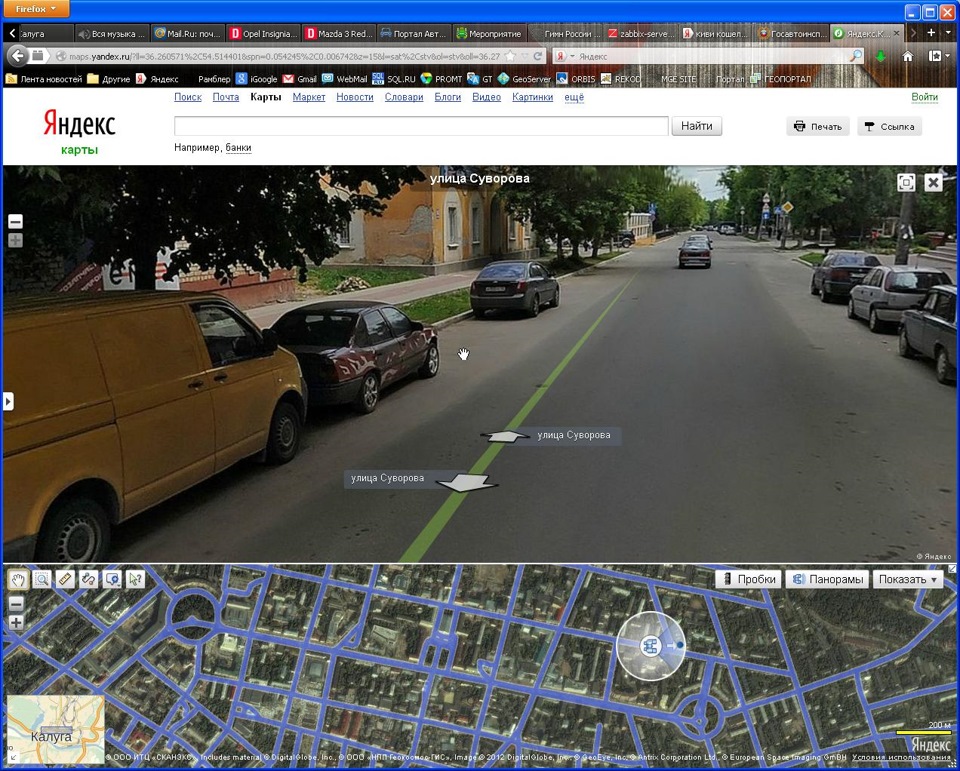The height and width of the screenshot is (771, 960).
Task: Zoom in the street panorama
Action: (15, 240)
